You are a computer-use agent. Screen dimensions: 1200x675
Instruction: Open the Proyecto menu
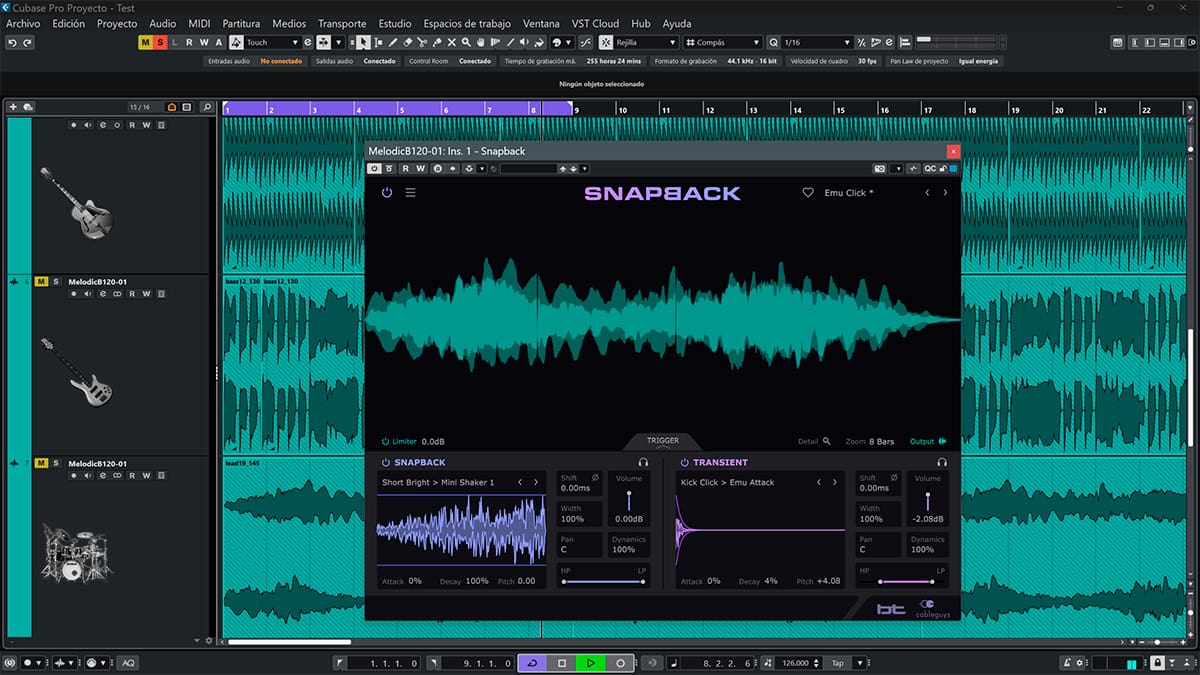[117, 23]
